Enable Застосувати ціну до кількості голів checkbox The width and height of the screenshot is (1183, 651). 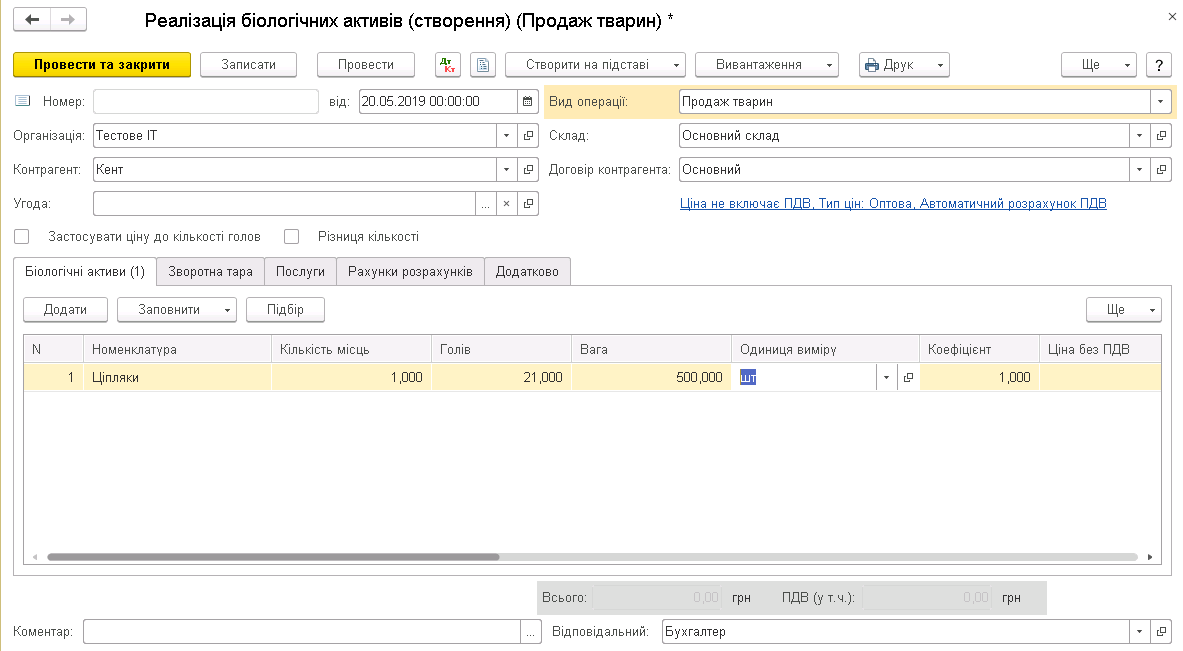coord(22,237)
